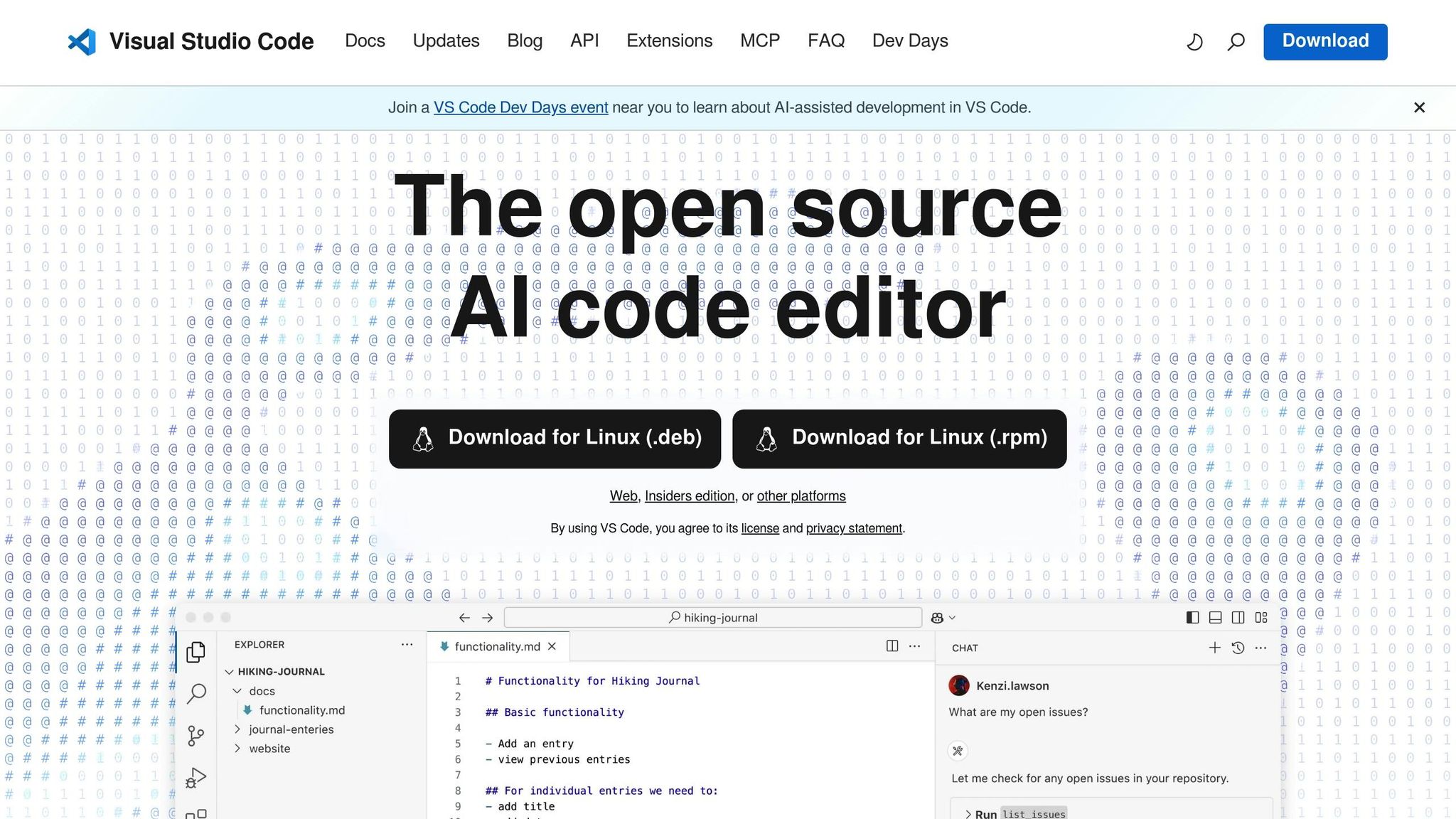Click the hiking-journal command search box

(x=713, y=618)
